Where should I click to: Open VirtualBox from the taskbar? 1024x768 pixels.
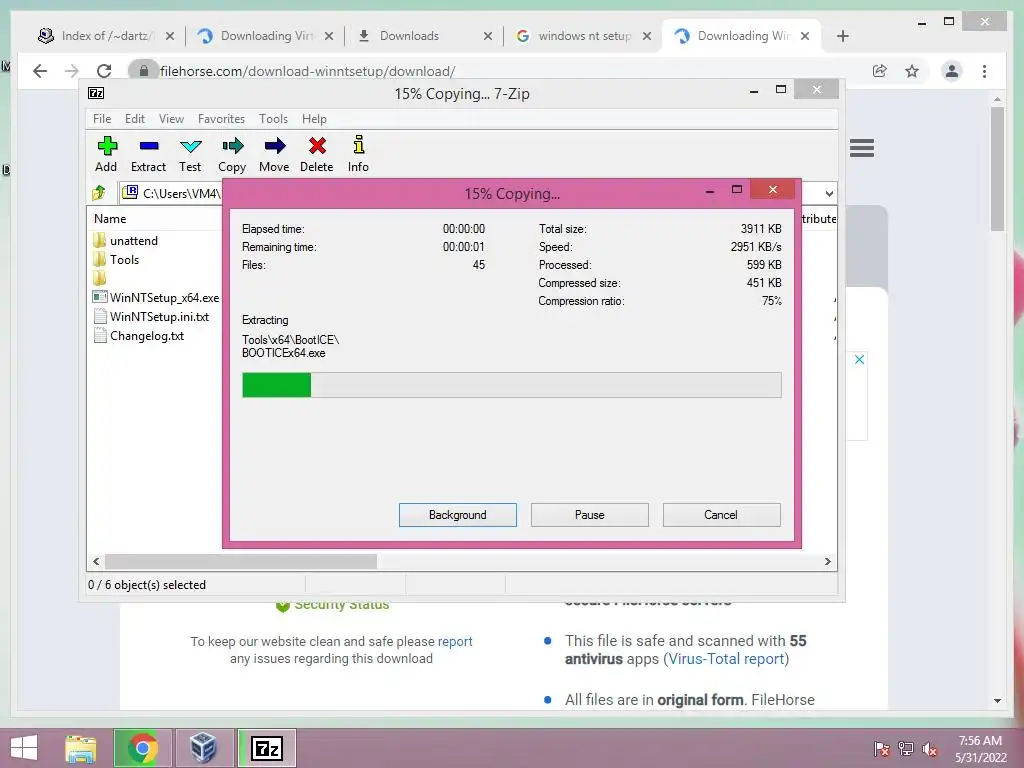[x=204, y=748]
